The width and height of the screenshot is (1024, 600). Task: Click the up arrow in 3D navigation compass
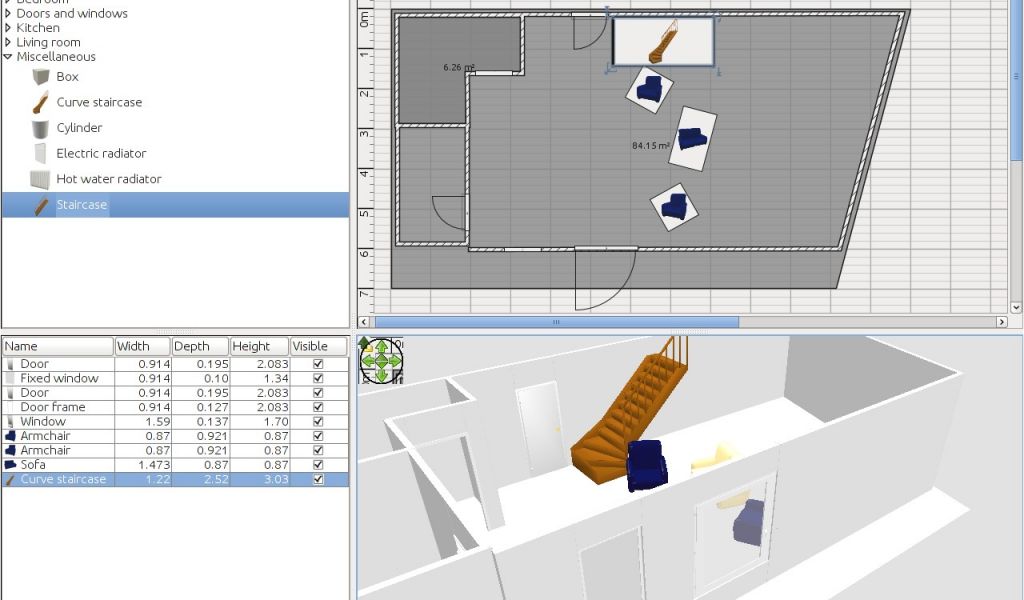(381, 346)
